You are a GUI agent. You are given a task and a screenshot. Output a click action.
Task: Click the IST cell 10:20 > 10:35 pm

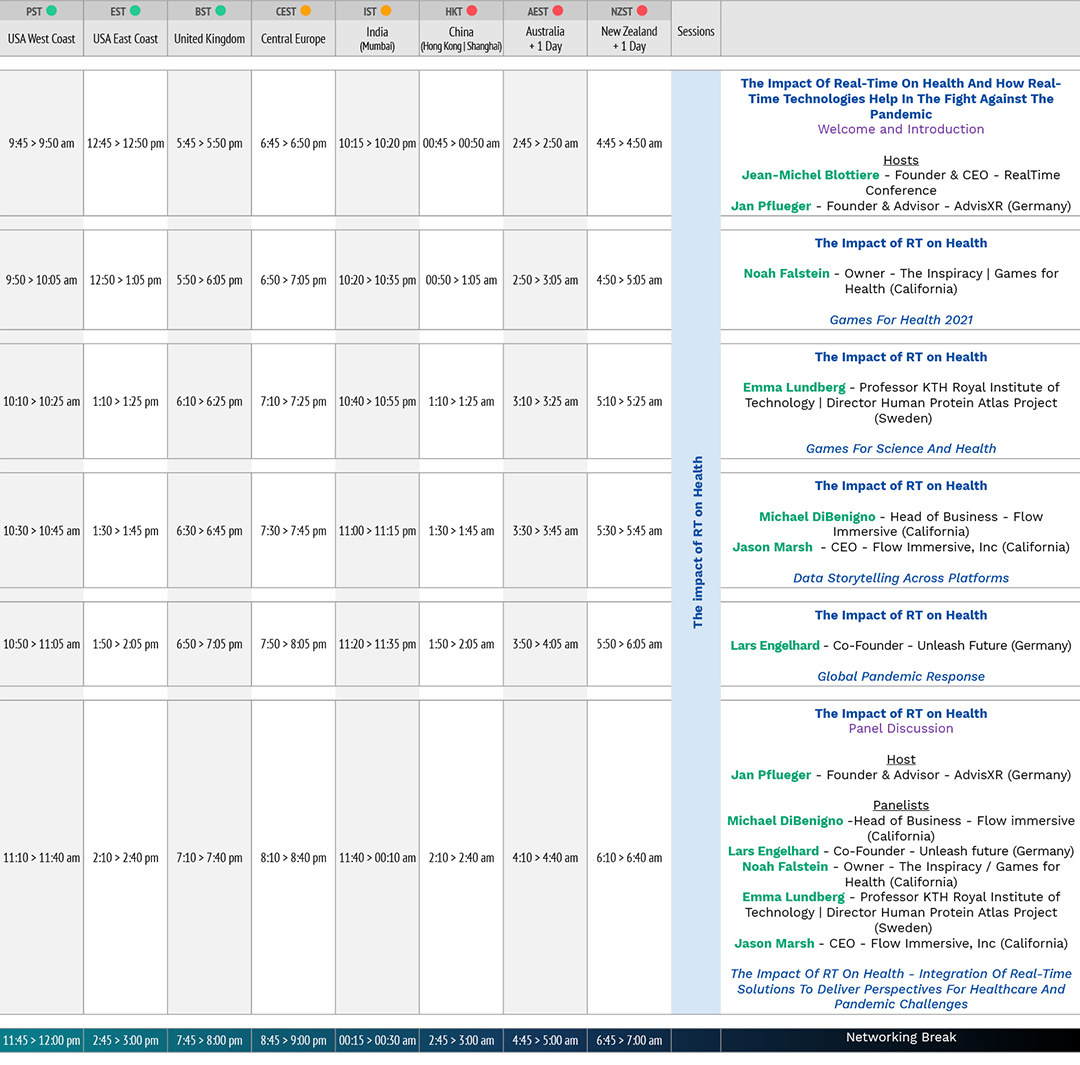(x=377, y=280)
